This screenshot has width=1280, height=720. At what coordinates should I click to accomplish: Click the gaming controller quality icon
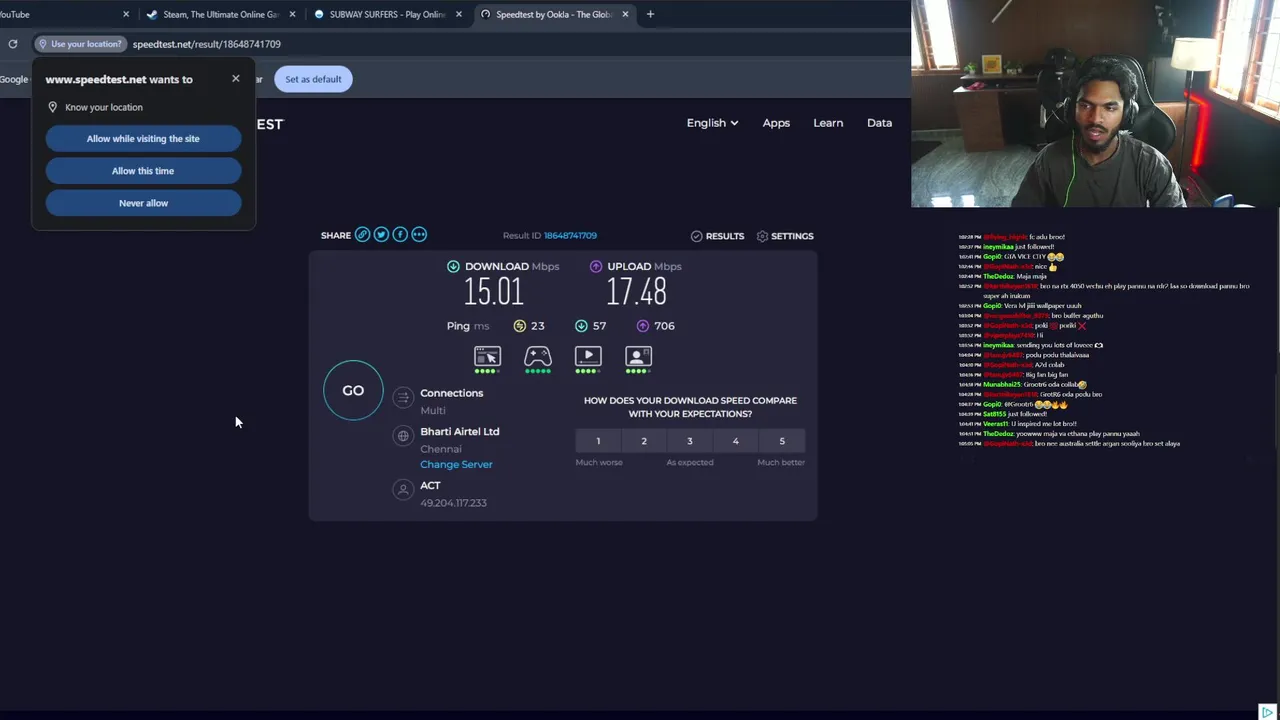pyautogui.click(x=538, y=356)
